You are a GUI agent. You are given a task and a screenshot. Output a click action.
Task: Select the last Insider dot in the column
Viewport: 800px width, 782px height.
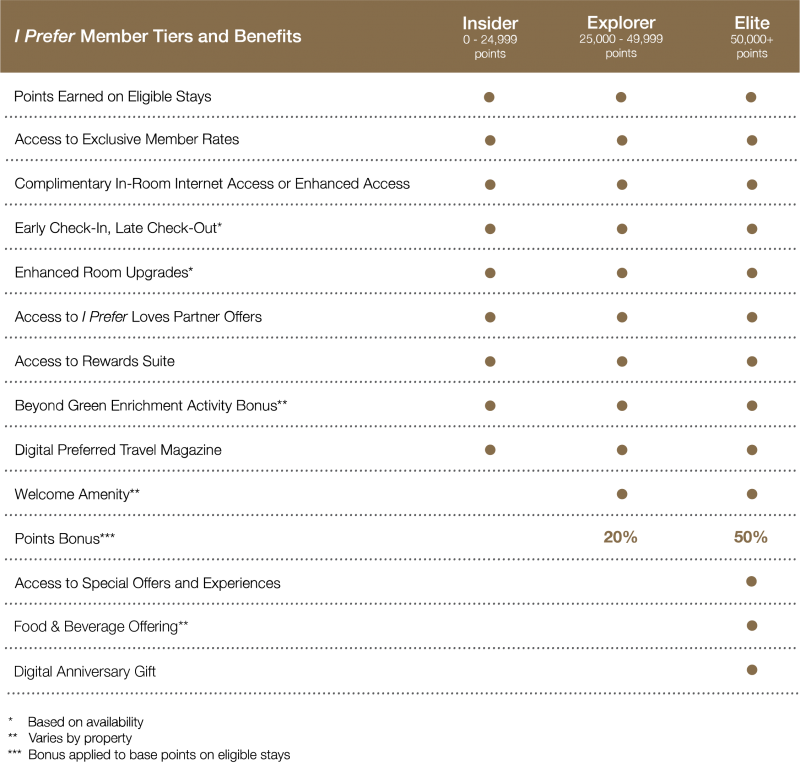(490, 449)
